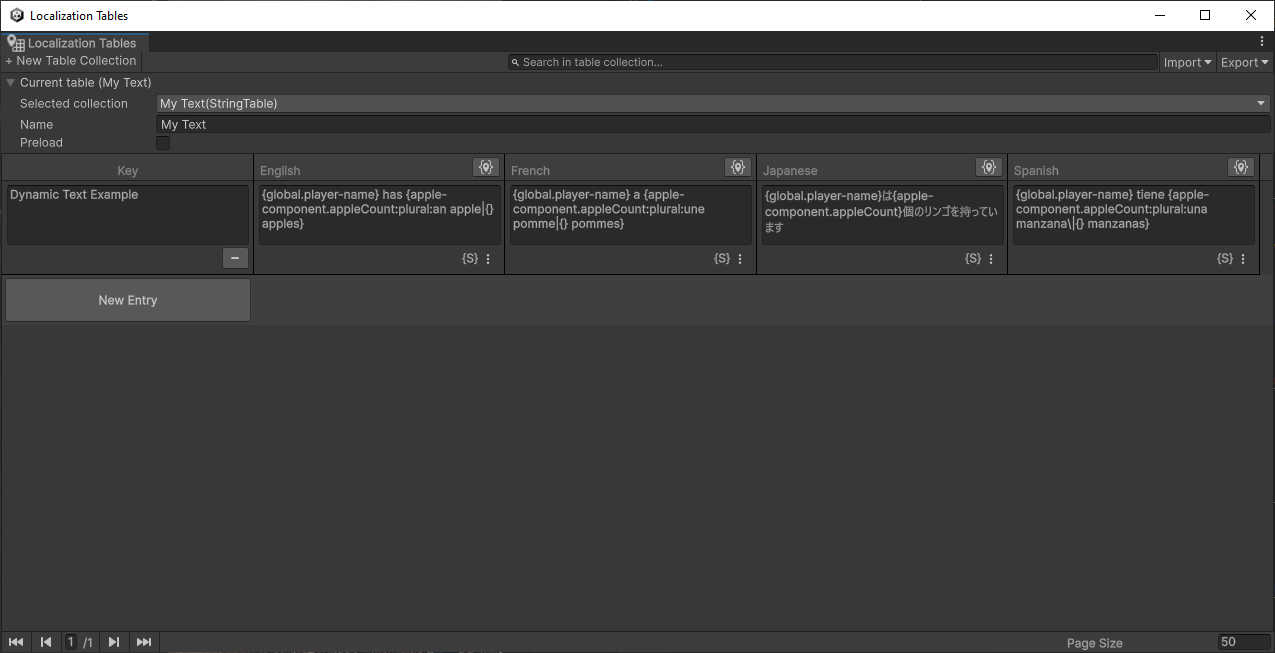Viewport: 1275px width, 653px height.
Task: Select the Localization Tables tab
Action: 75,43
